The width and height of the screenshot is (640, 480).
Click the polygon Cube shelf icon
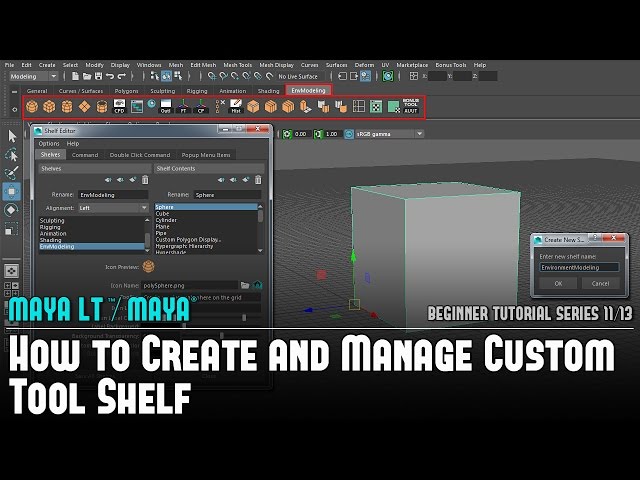(x=49, y=107)
